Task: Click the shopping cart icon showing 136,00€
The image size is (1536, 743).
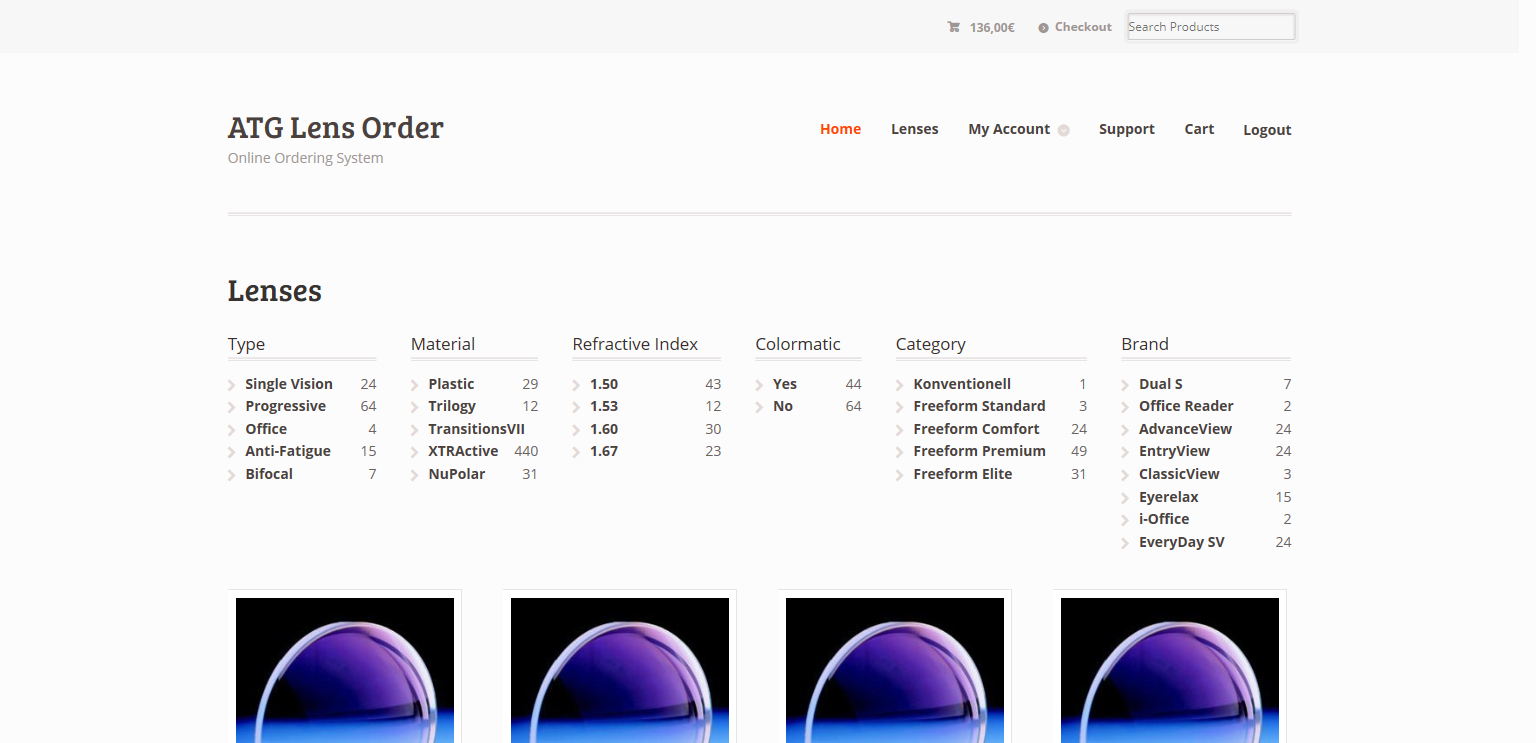Action: [953, 27]
